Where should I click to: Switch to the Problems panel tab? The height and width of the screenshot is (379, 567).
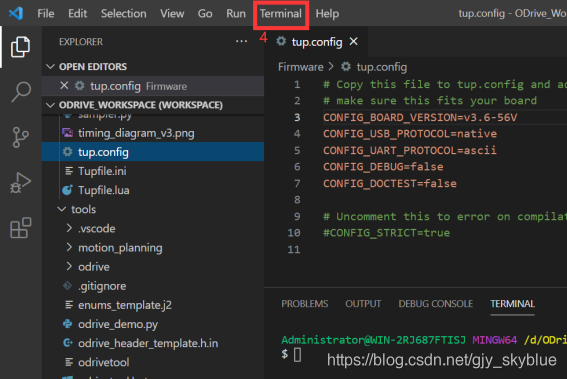(305, 304)
